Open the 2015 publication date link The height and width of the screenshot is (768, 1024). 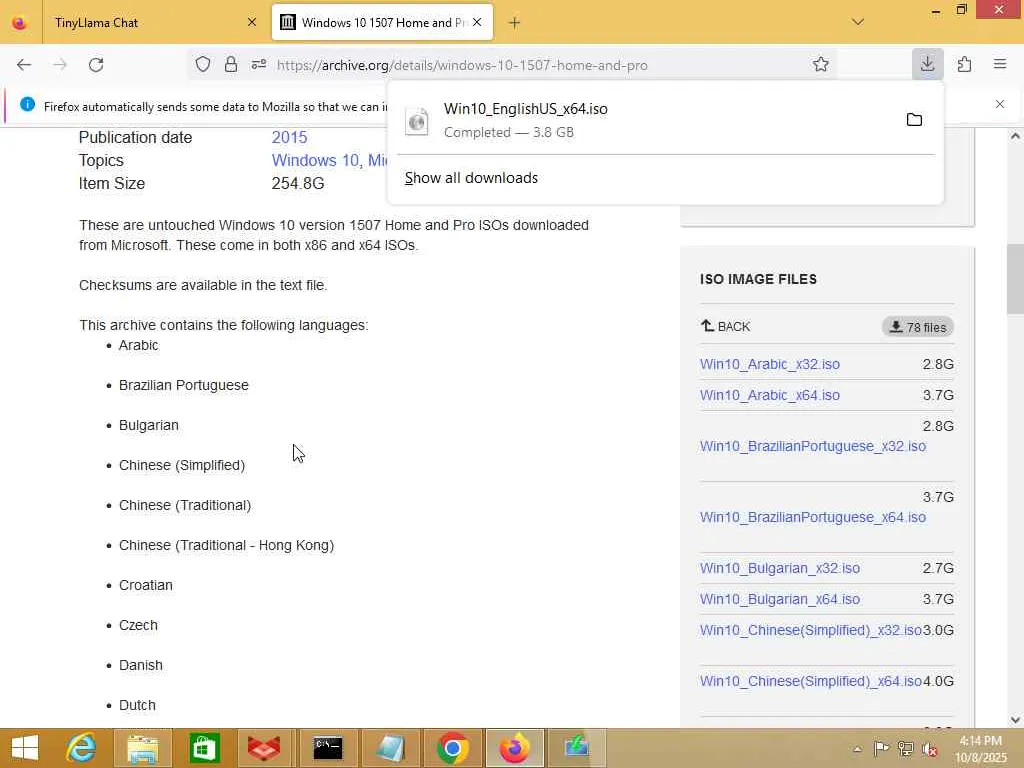coord(289,137)
